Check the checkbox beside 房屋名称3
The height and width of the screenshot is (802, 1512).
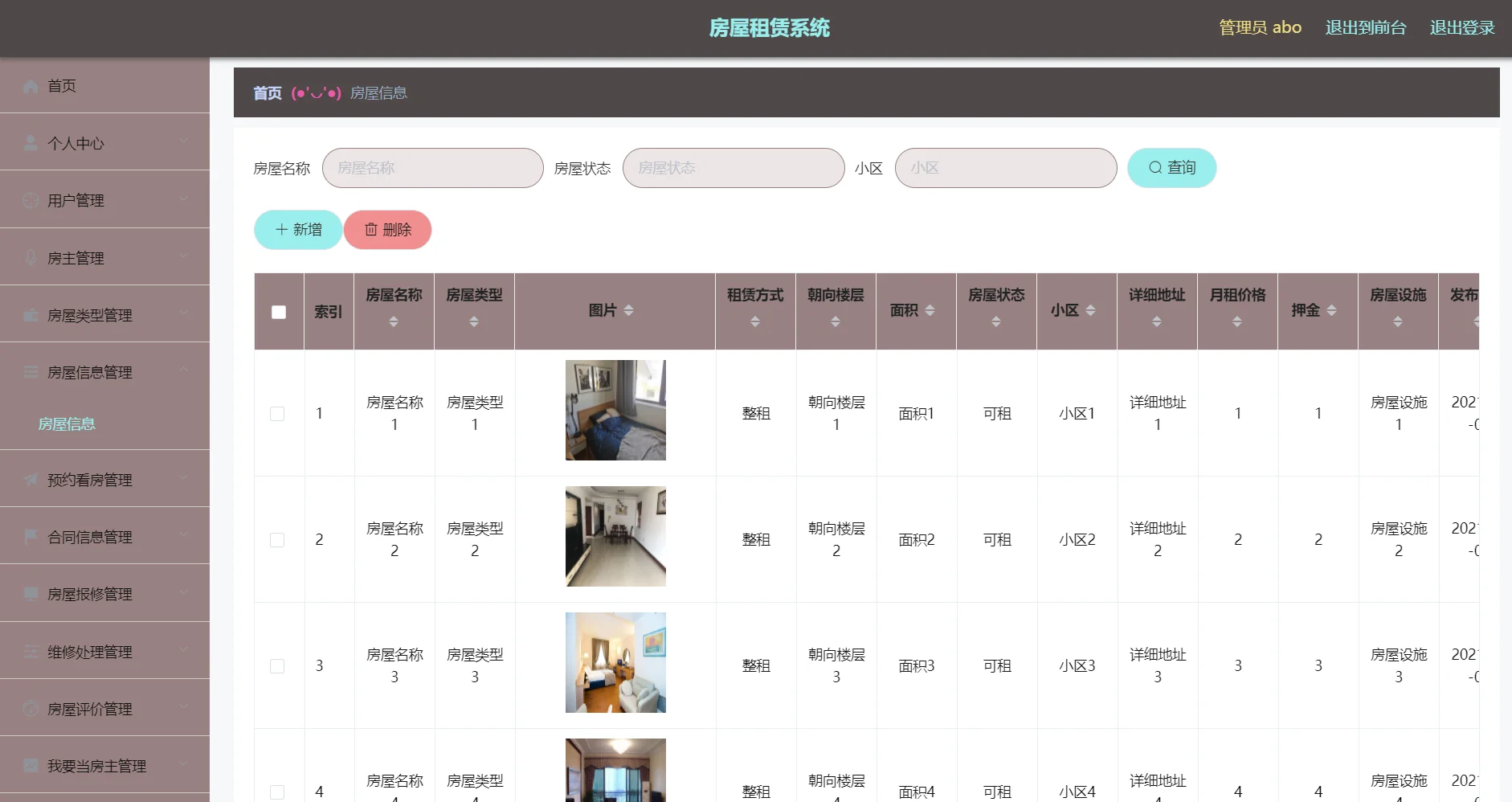click(278, 665)
